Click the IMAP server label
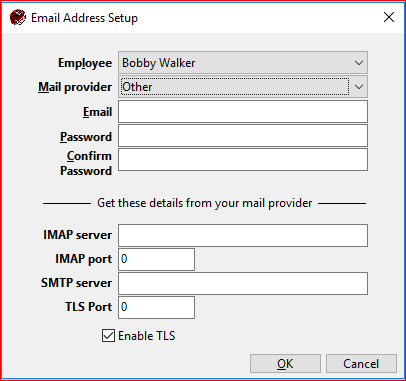This screenshot has height=381, width=406. [77, 235]
